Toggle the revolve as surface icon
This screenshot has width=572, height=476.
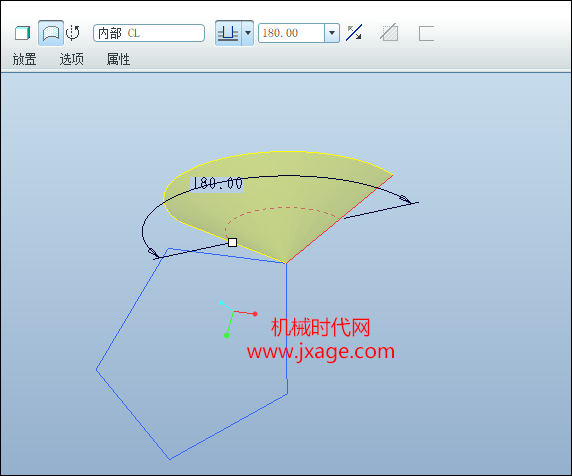click(x=51, y=33)
